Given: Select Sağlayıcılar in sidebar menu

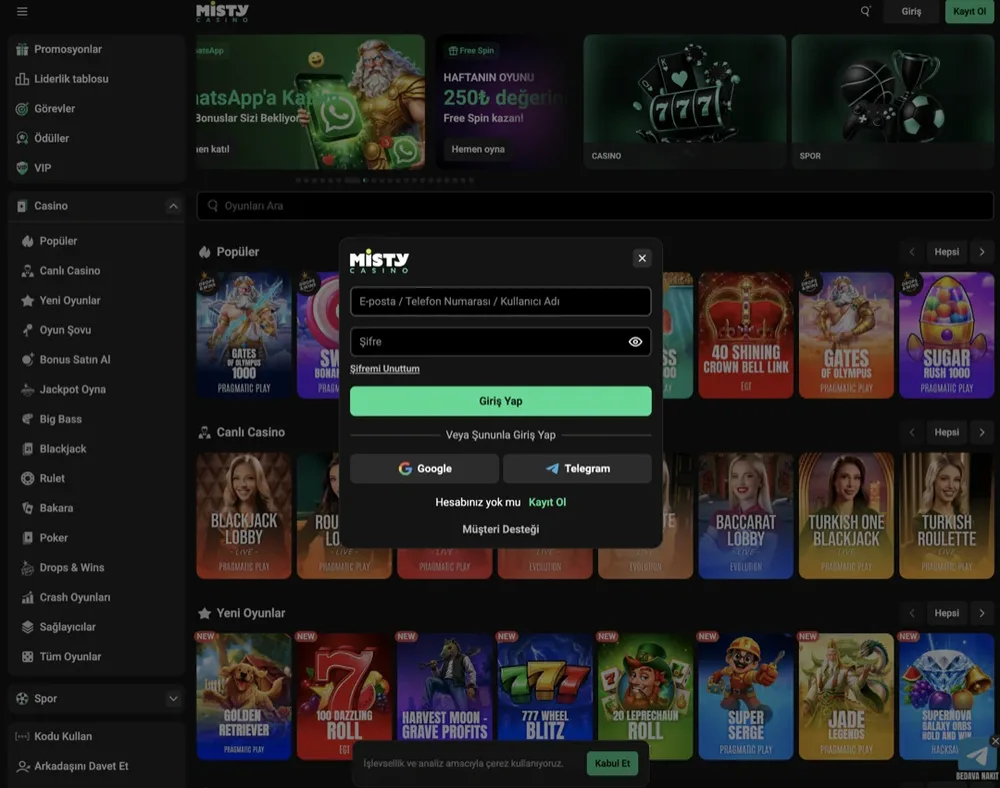Looking at the screenshot, I should [96, 627].
